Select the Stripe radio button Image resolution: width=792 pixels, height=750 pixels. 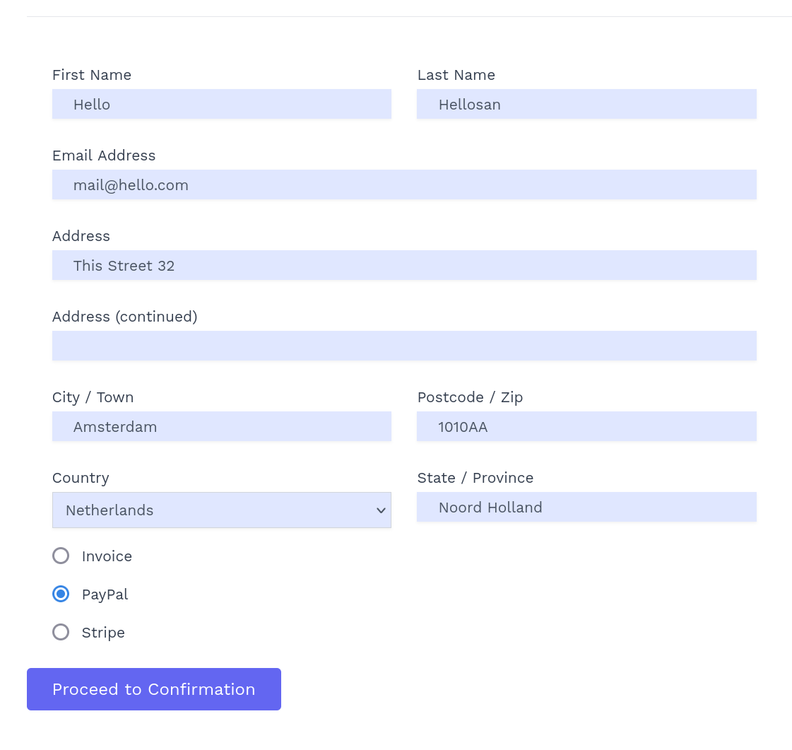pos(61,632)
